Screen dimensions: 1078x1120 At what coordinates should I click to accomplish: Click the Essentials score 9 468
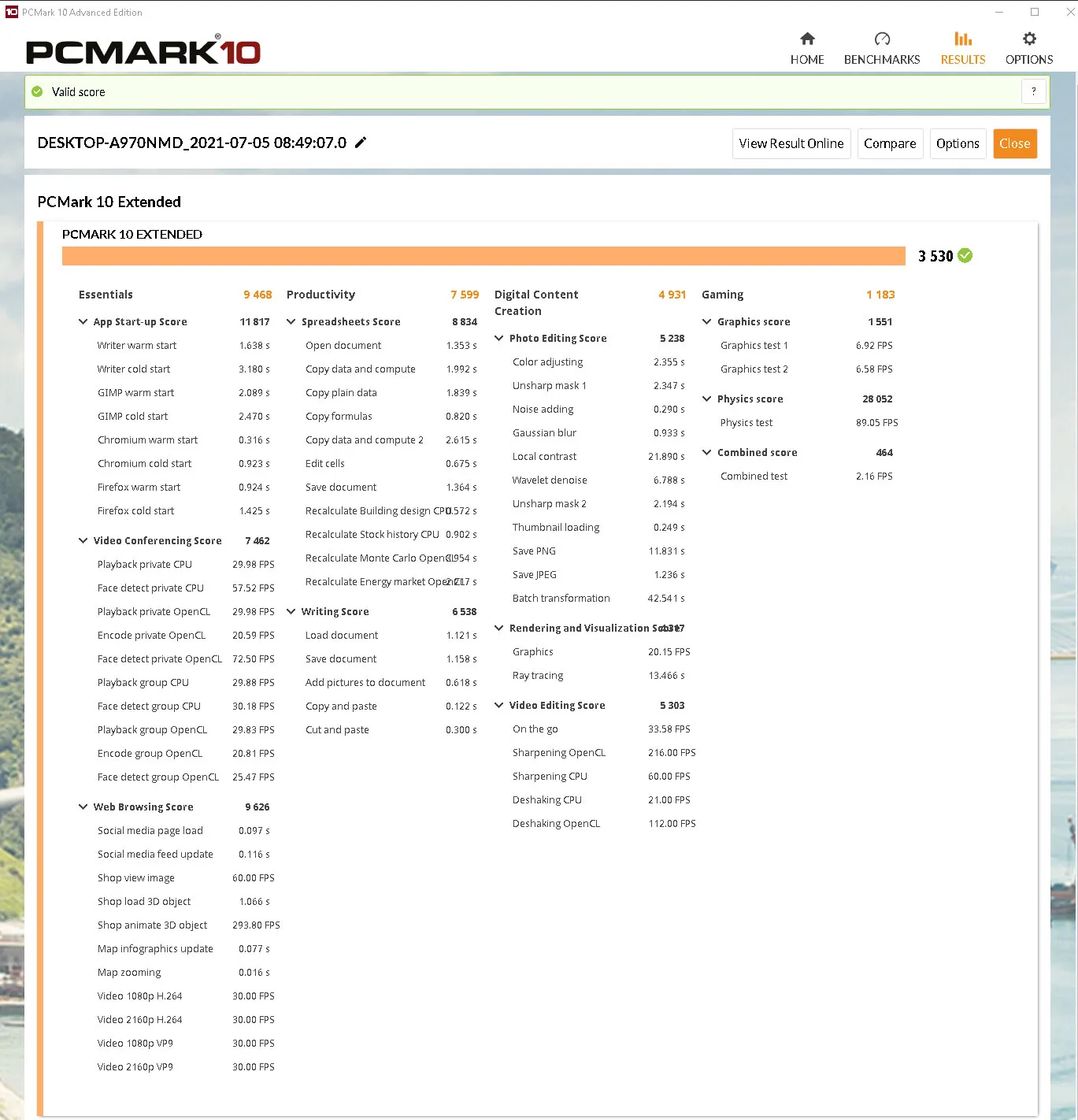coord(257,295)
